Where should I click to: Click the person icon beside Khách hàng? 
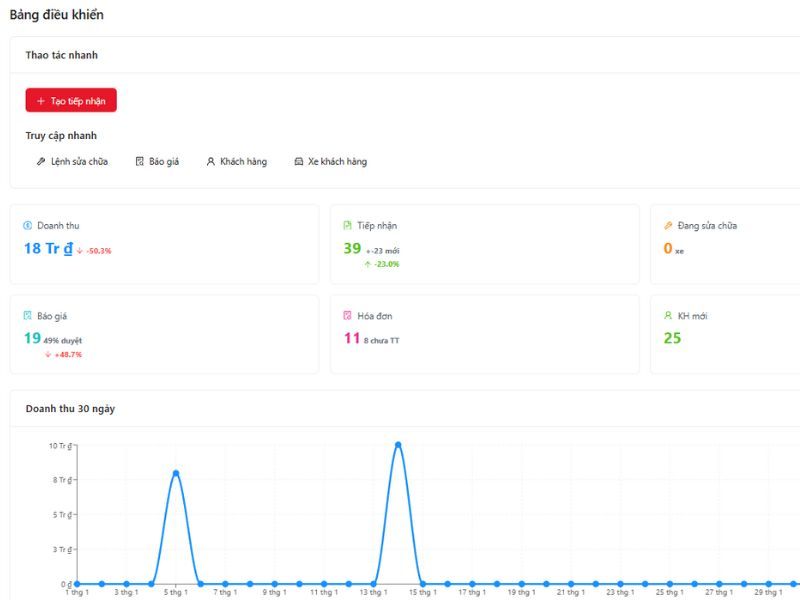211,162
